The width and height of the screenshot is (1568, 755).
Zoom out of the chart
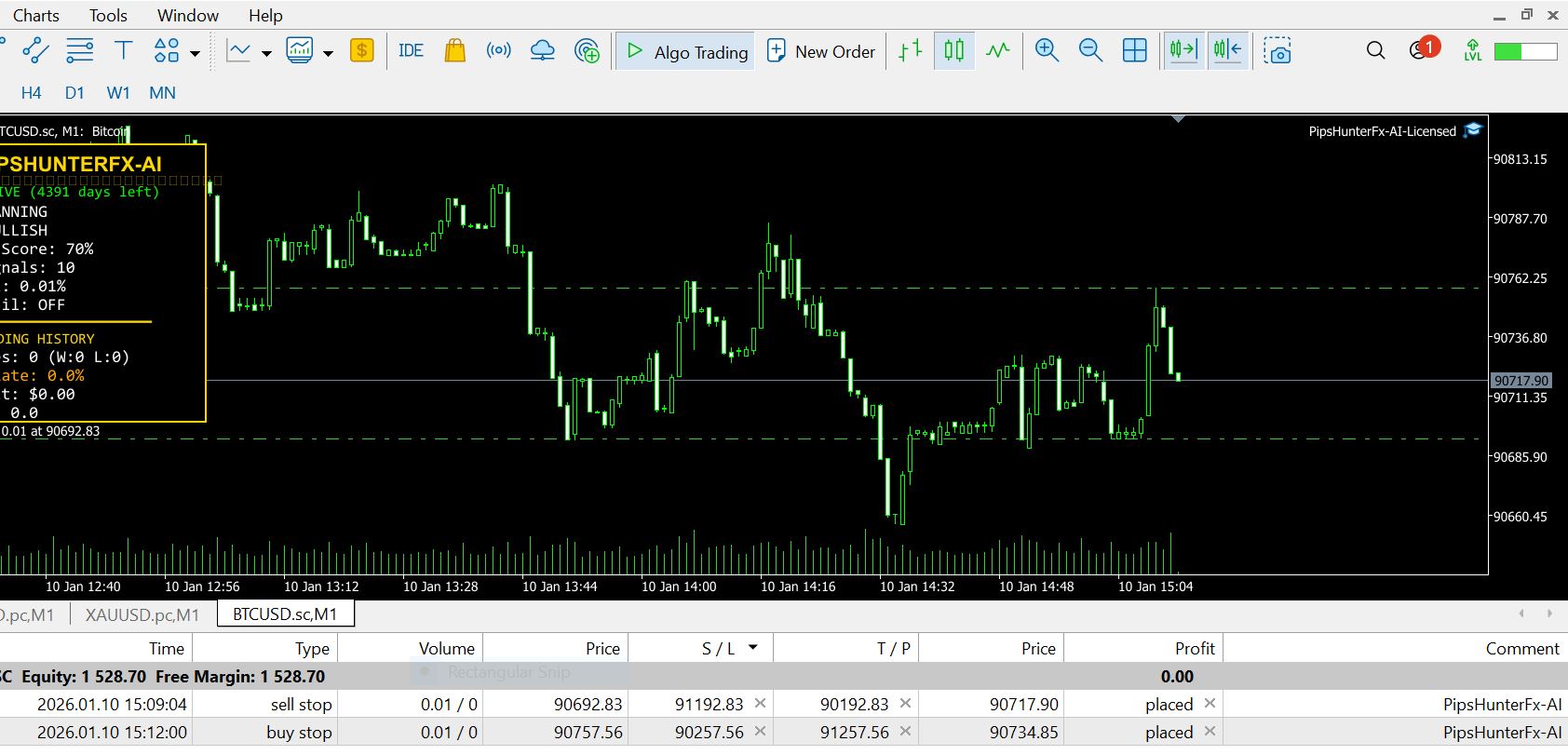pyautogui.click(x=1090, y=51)
